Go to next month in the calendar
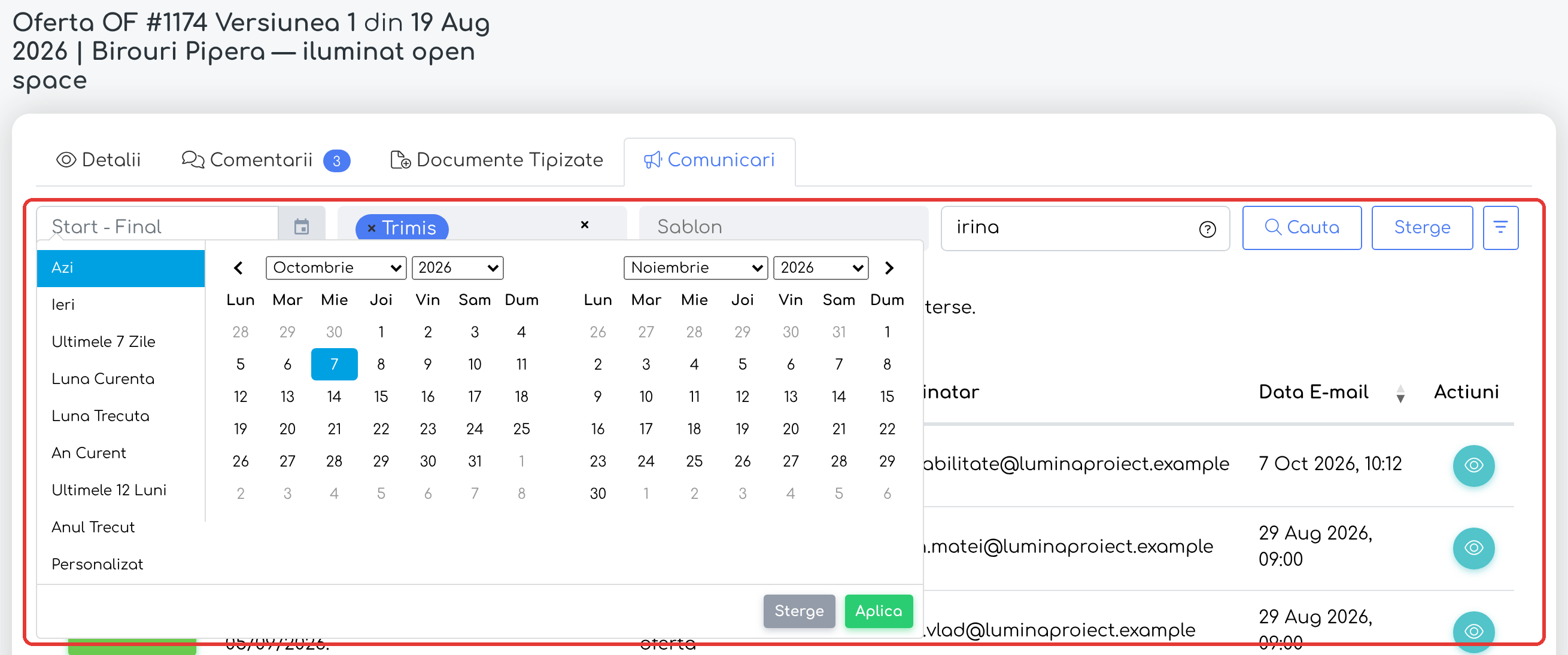Screen dimensions: 1568x655 click(x=889, y=268)
